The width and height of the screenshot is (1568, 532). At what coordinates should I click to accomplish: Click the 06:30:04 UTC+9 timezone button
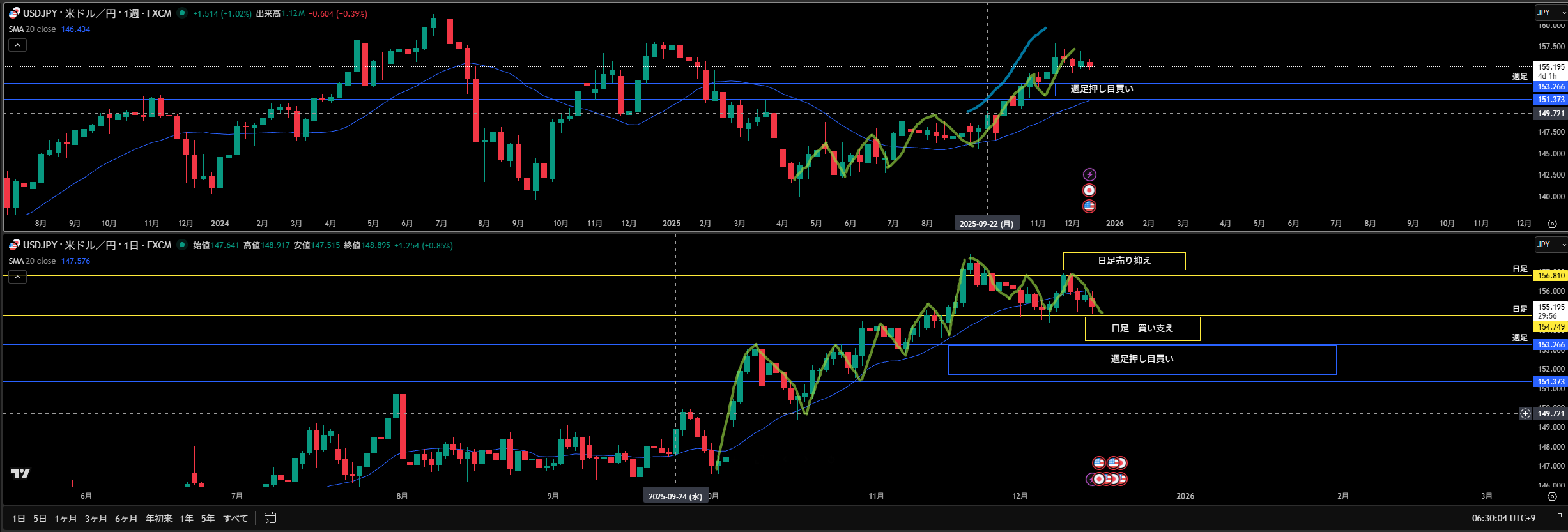(1503, 518)
